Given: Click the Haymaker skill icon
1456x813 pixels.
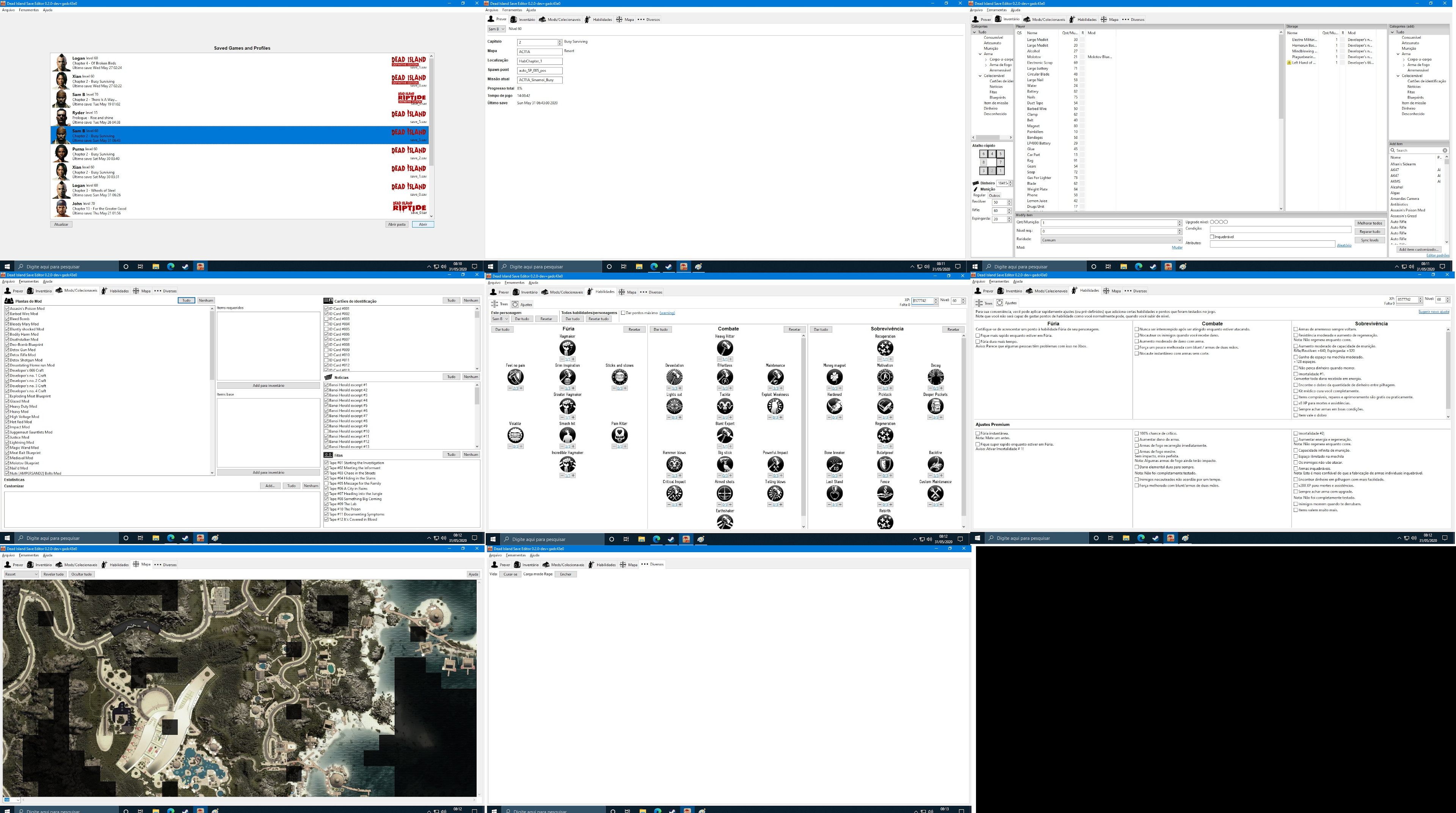Looking at the screenshot, I should (567, 348).
